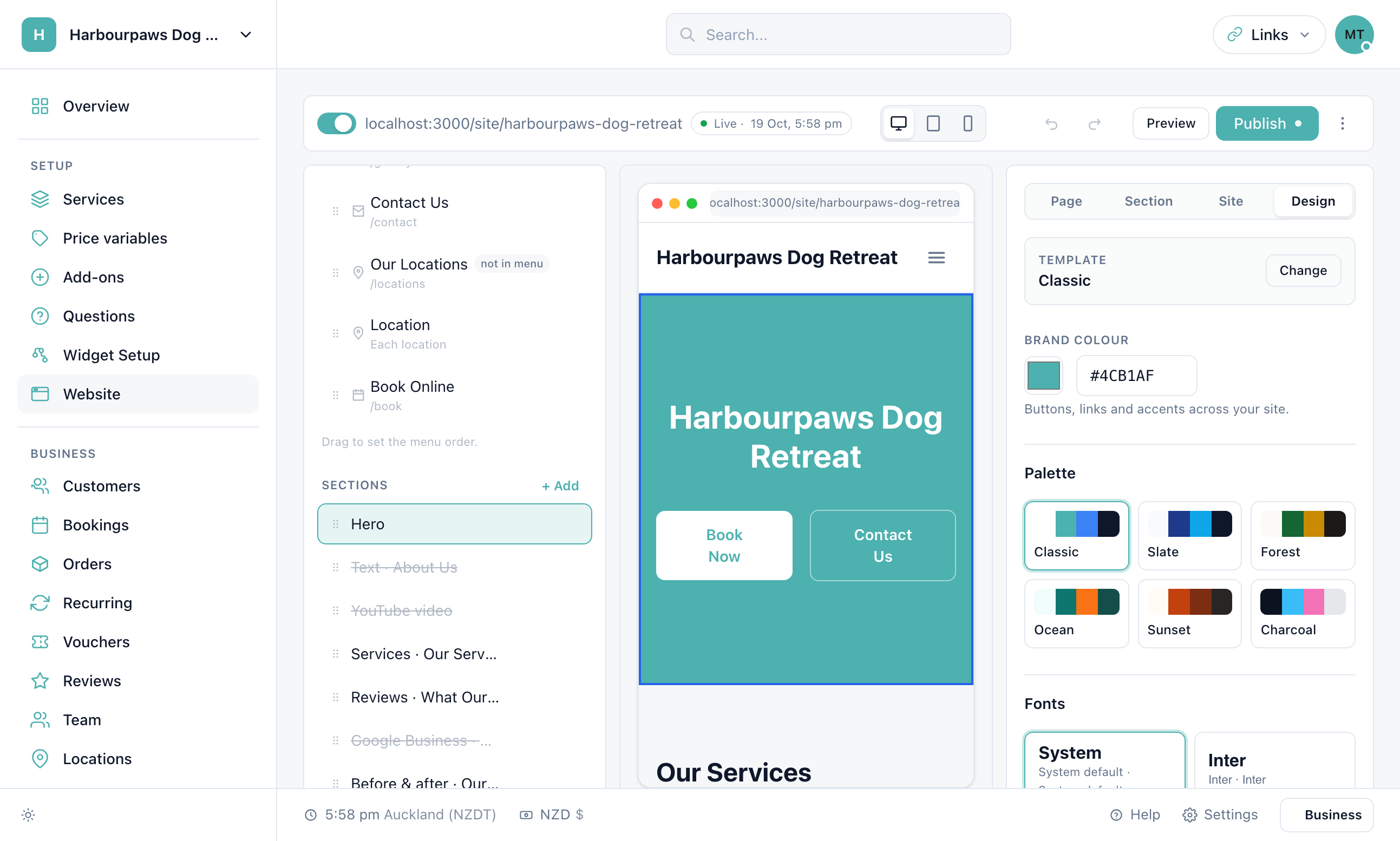Click the Services layers icon

click(x=40, y=200)
